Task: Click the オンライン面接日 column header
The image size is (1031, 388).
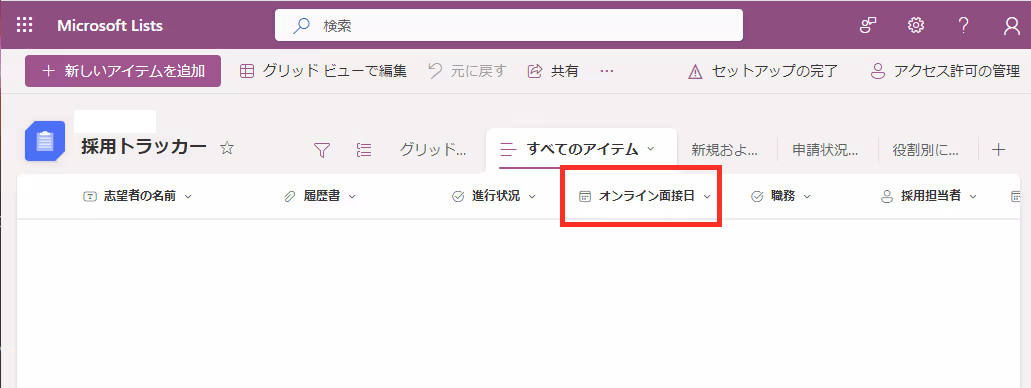Action: pyautogui.click(x=646, y=196)
